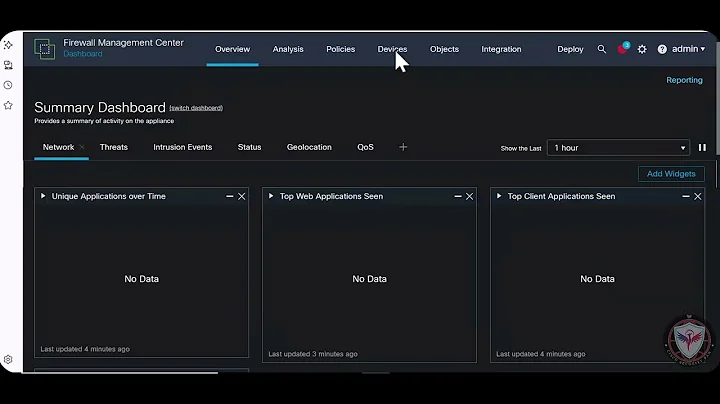Switch to the Intrusion Events tab
The width and height of the screenshot is (720, 404).
point(183,147)
